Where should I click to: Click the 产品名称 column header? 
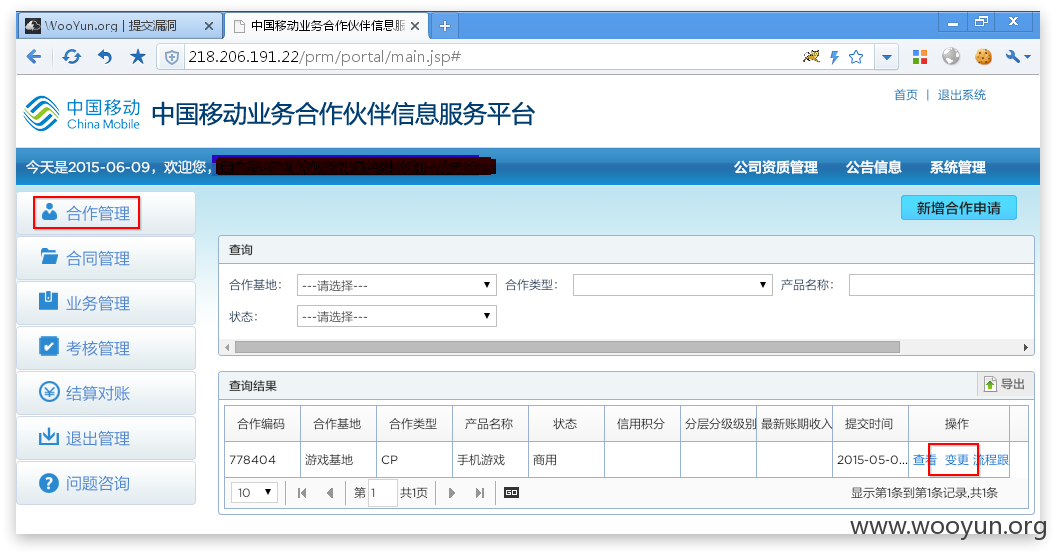489,424
